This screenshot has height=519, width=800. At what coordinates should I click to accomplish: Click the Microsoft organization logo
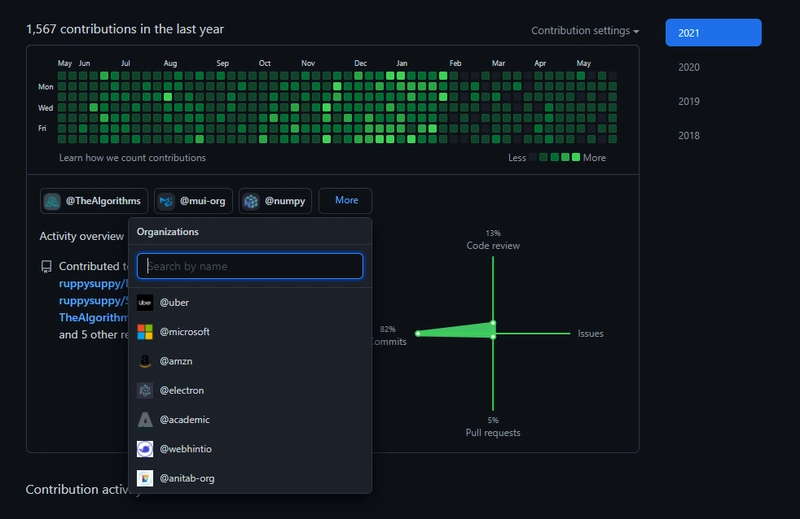pyautogui.click(x=145, y=332)
